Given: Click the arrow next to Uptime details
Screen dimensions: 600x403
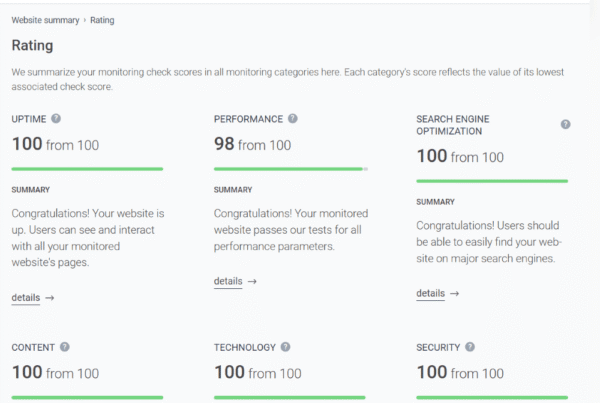Looking at the screenshot, I should [x=50, y=298].
